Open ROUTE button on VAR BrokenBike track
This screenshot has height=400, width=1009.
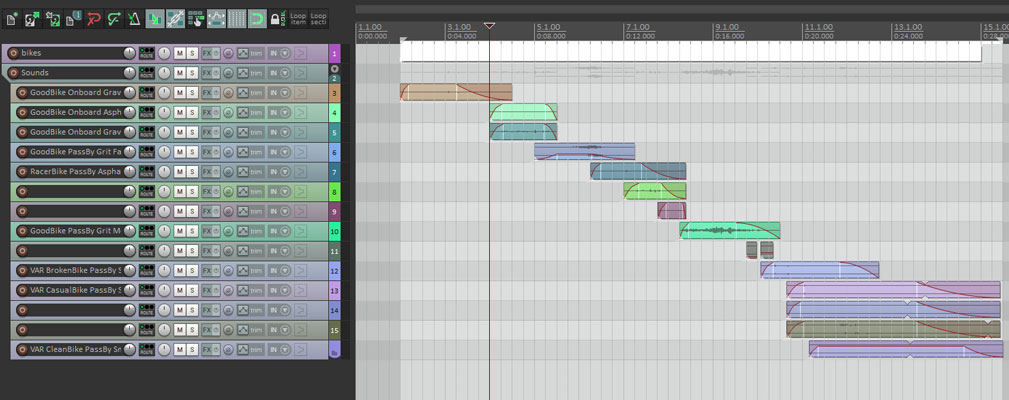pos(147,271)
